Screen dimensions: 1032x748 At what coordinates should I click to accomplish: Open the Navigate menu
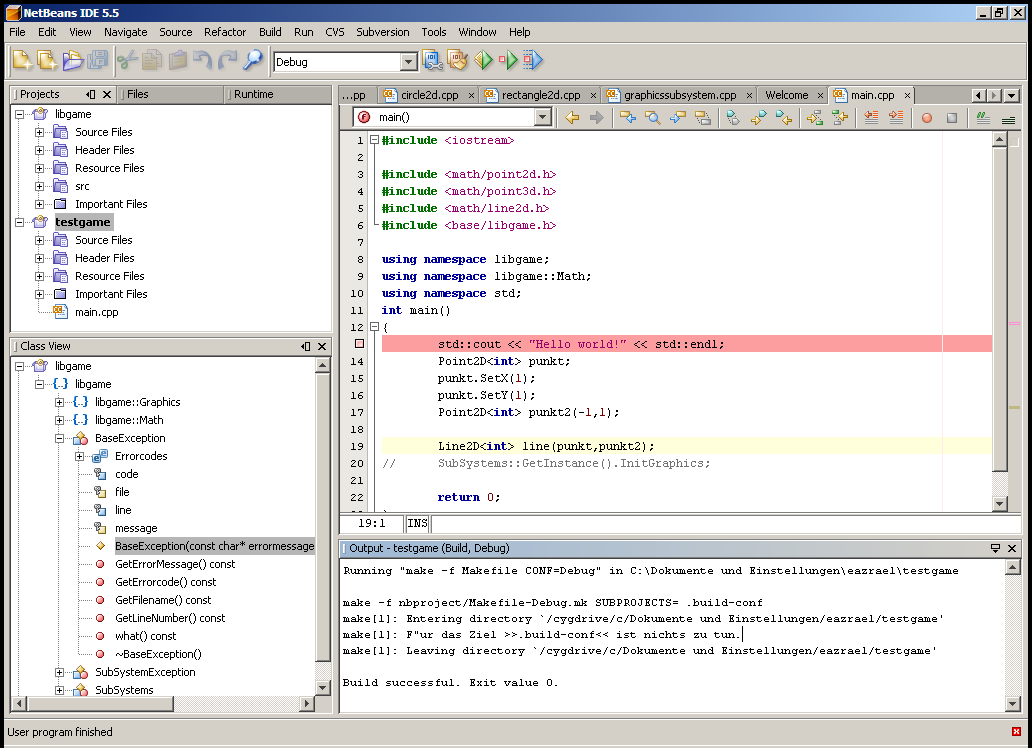tap(125, 32)
